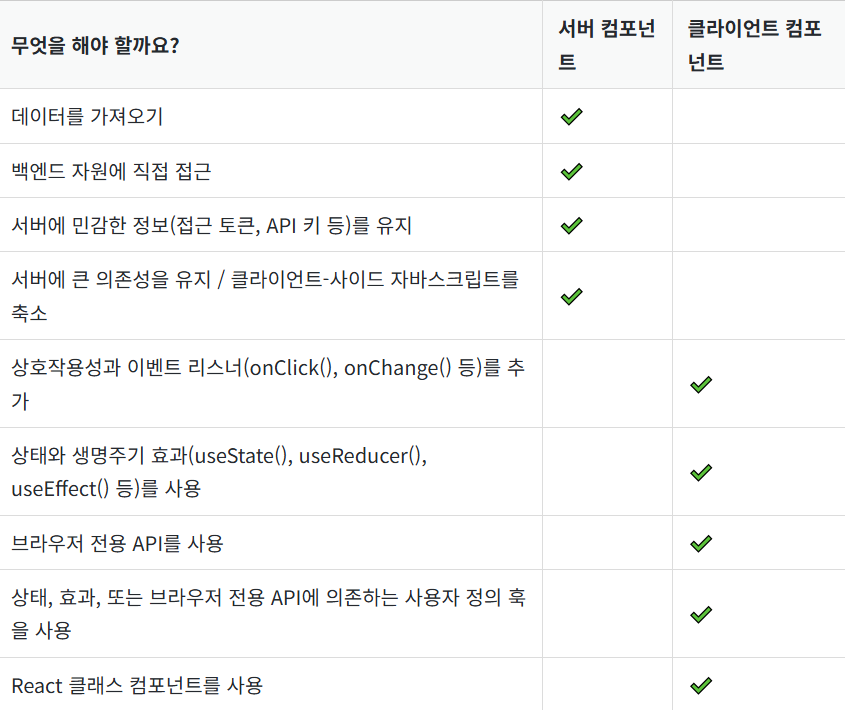This screenshot has height=710, width=845.
Task: Click the checkmark for 백엔드 자원에 직접 접근
Action: click(x=571, y=171)
